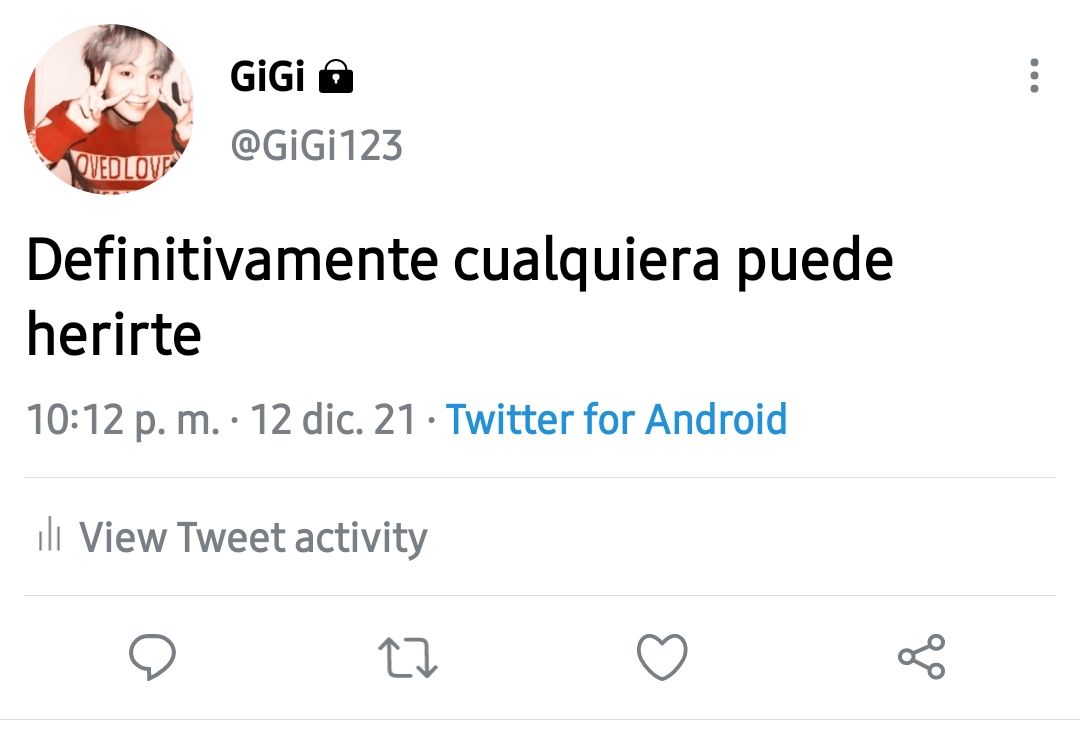Reply to the tweet with the speech bubble icon
This screenshot has width=1080, height=734.
(x=152, y=656)
